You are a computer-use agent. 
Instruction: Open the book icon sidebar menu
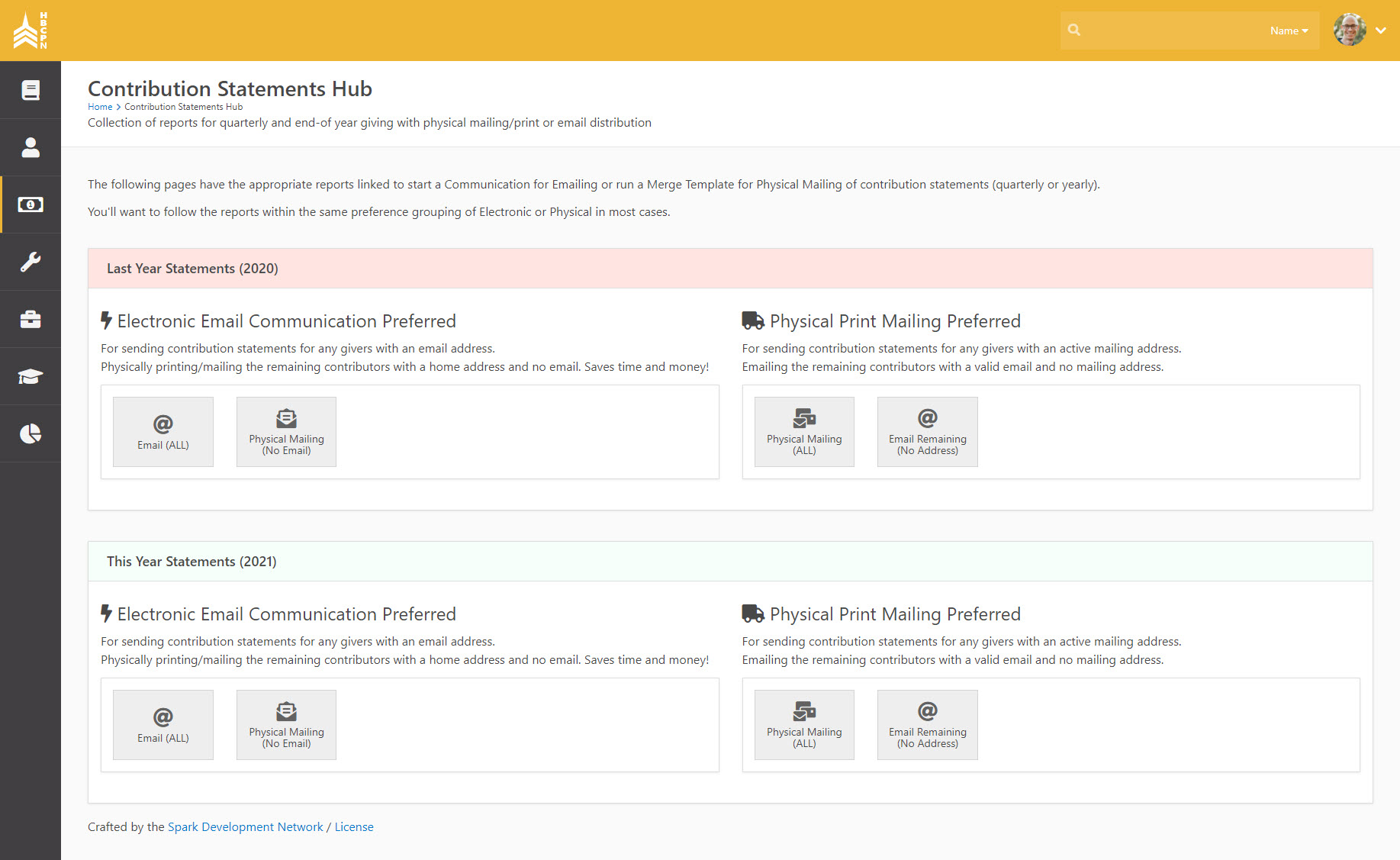point(31,90)
